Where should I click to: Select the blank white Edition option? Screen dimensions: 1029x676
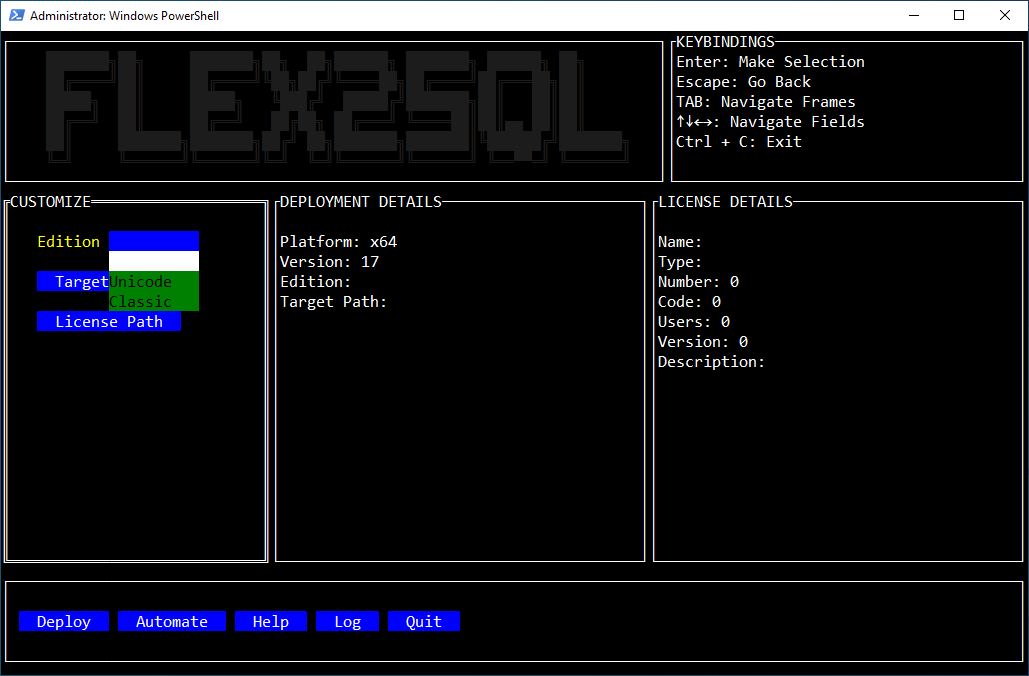point(153,262)
